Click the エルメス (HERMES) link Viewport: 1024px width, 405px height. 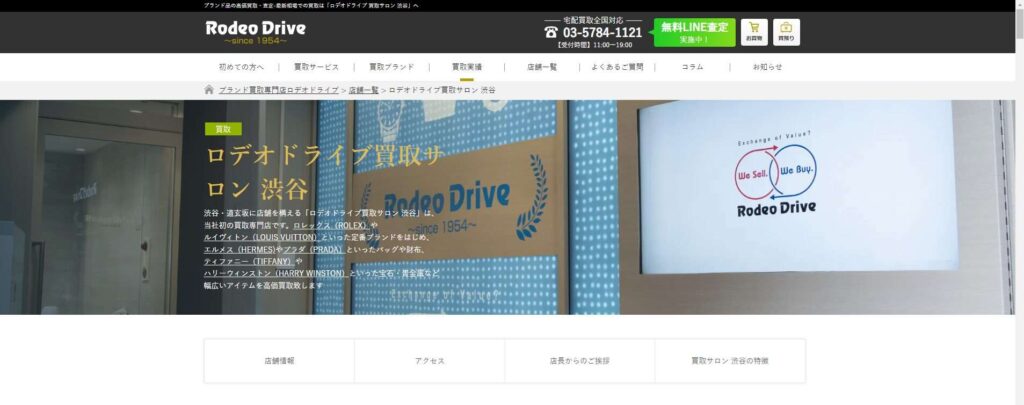(239, 250)
